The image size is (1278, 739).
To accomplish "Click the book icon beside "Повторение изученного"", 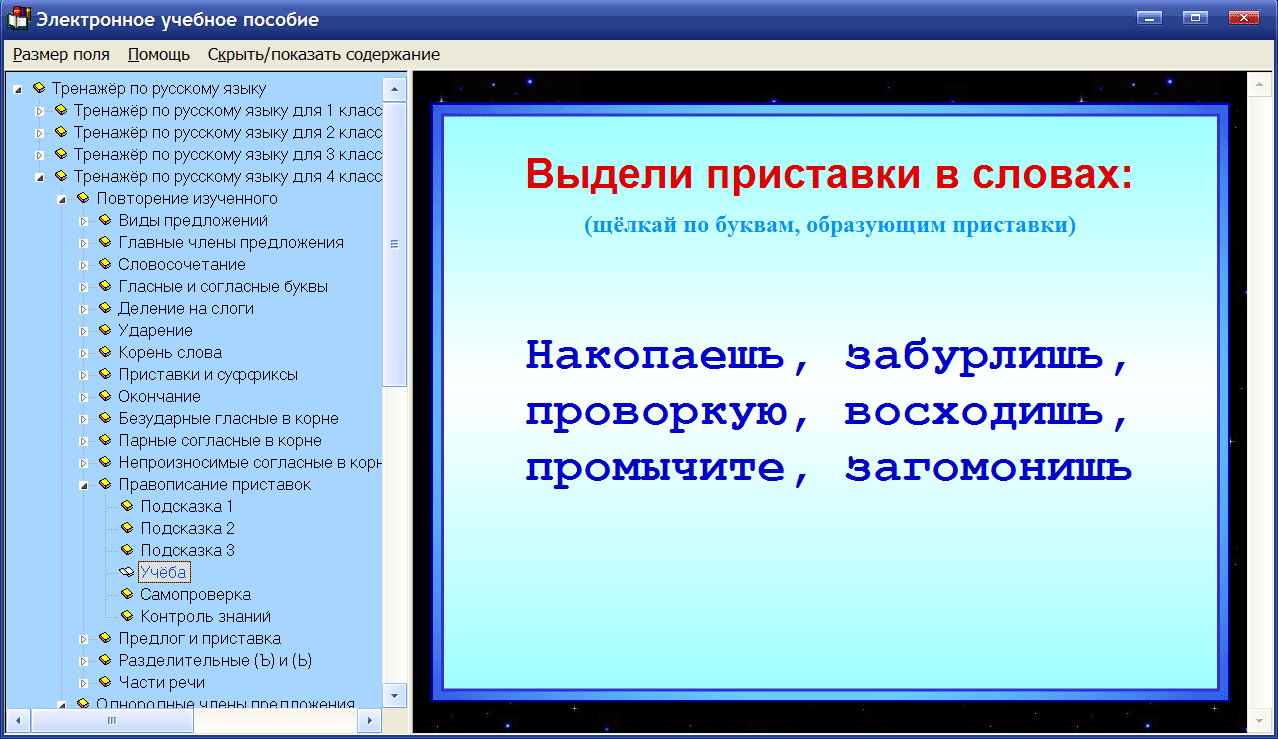I will click(82, 197).
